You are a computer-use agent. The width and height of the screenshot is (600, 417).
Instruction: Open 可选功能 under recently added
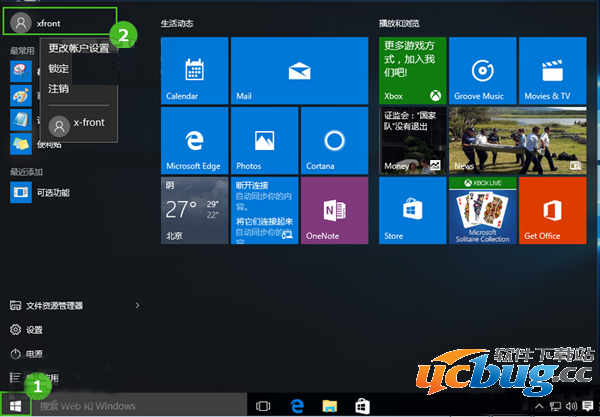click(x=40, y=192)
